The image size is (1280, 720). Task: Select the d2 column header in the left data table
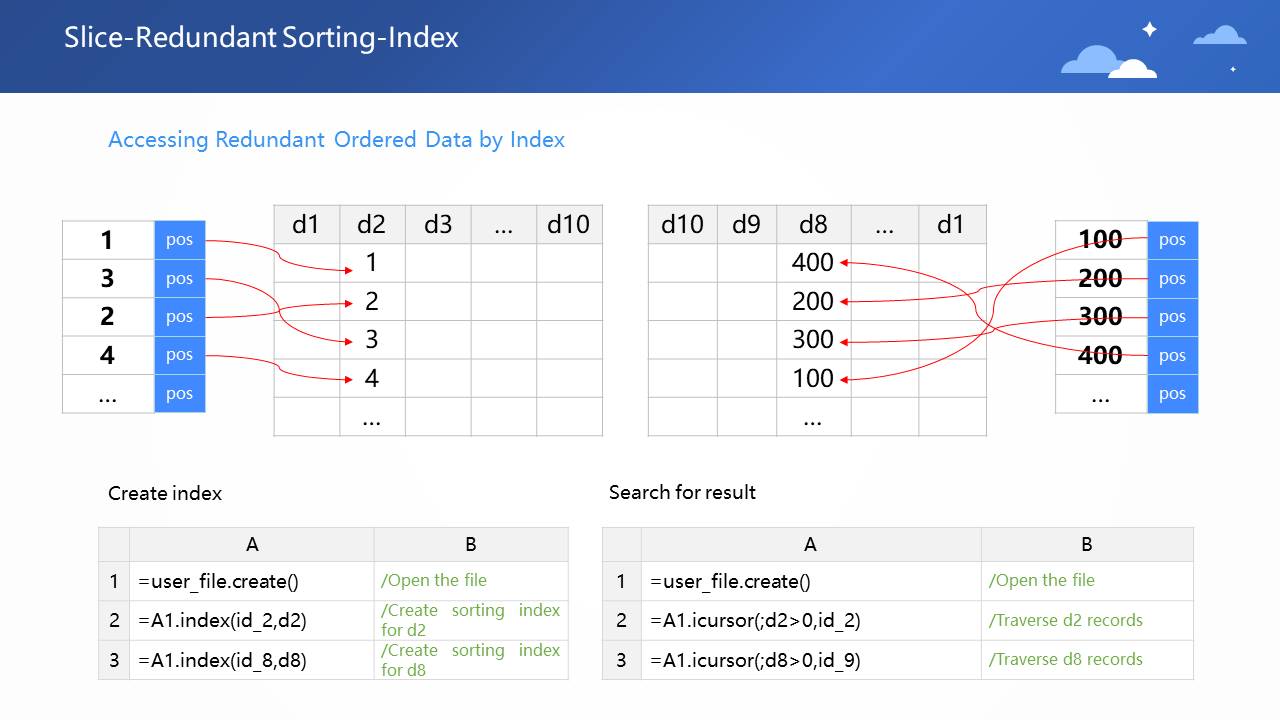click(x=371, y=225)
